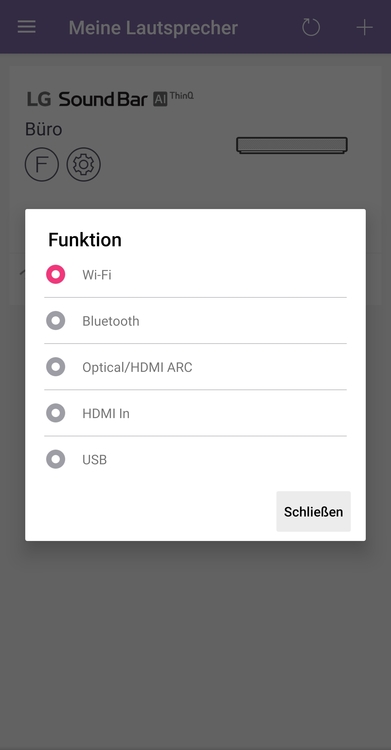Tap the 'Optical/HDMI ARC' text label
Image resolution: width=391 pixels, height=750 pixels.
(x=137, y=367)
